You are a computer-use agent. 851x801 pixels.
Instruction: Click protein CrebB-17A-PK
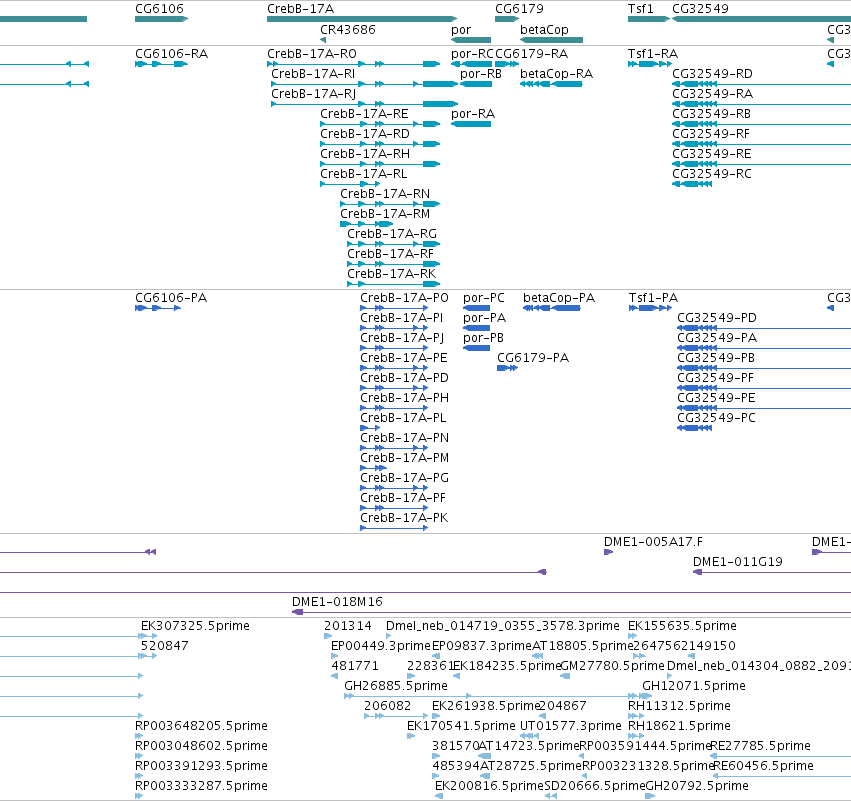click(x=404, y=518)
